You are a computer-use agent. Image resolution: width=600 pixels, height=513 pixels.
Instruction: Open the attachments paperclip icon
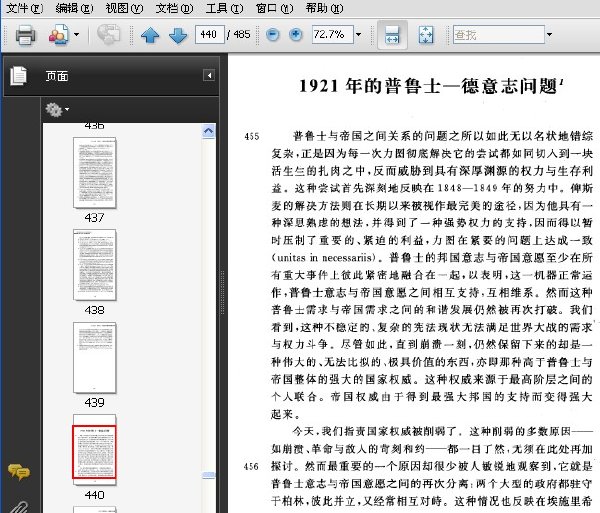(x=18, y=507)
